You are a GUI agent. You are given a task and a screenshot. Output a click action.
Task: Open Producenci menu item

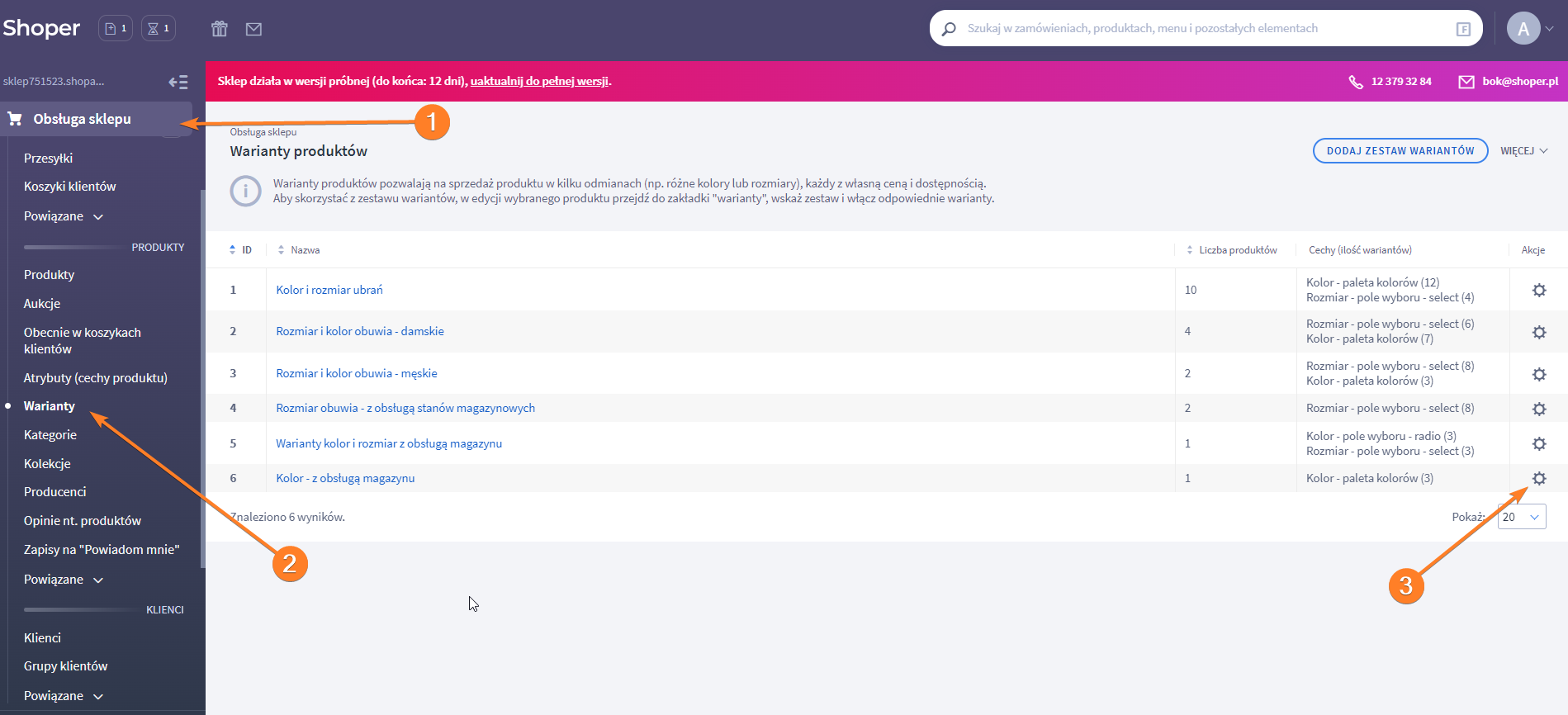pos(54,492)
